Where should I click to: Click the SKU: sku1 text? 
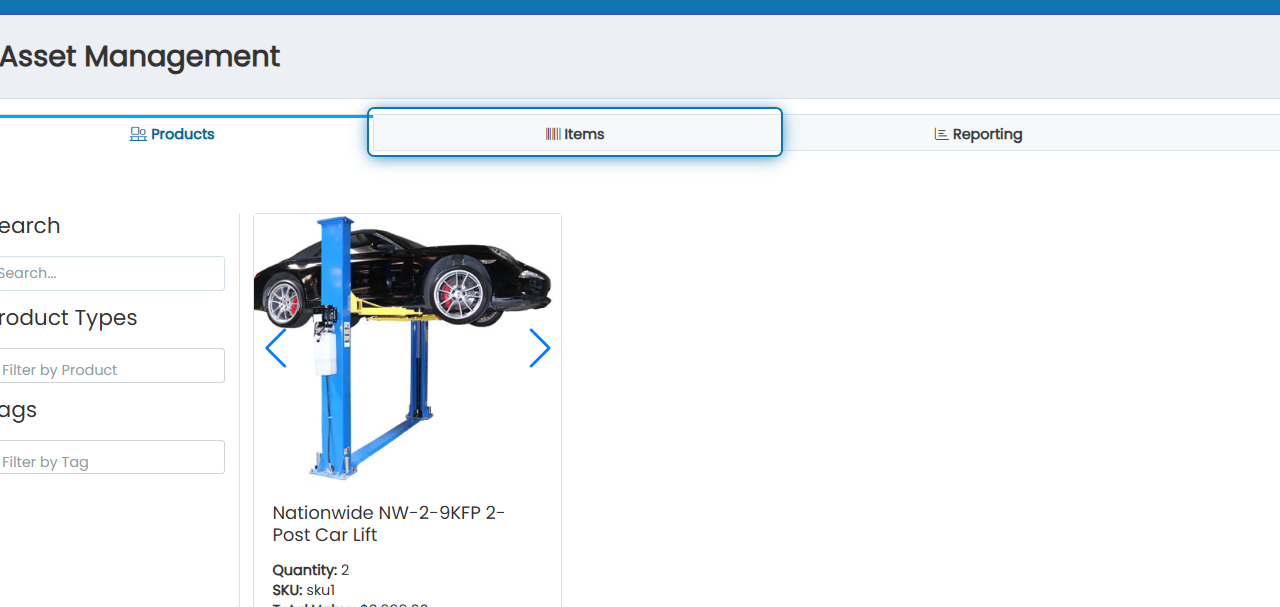[304, 590]
